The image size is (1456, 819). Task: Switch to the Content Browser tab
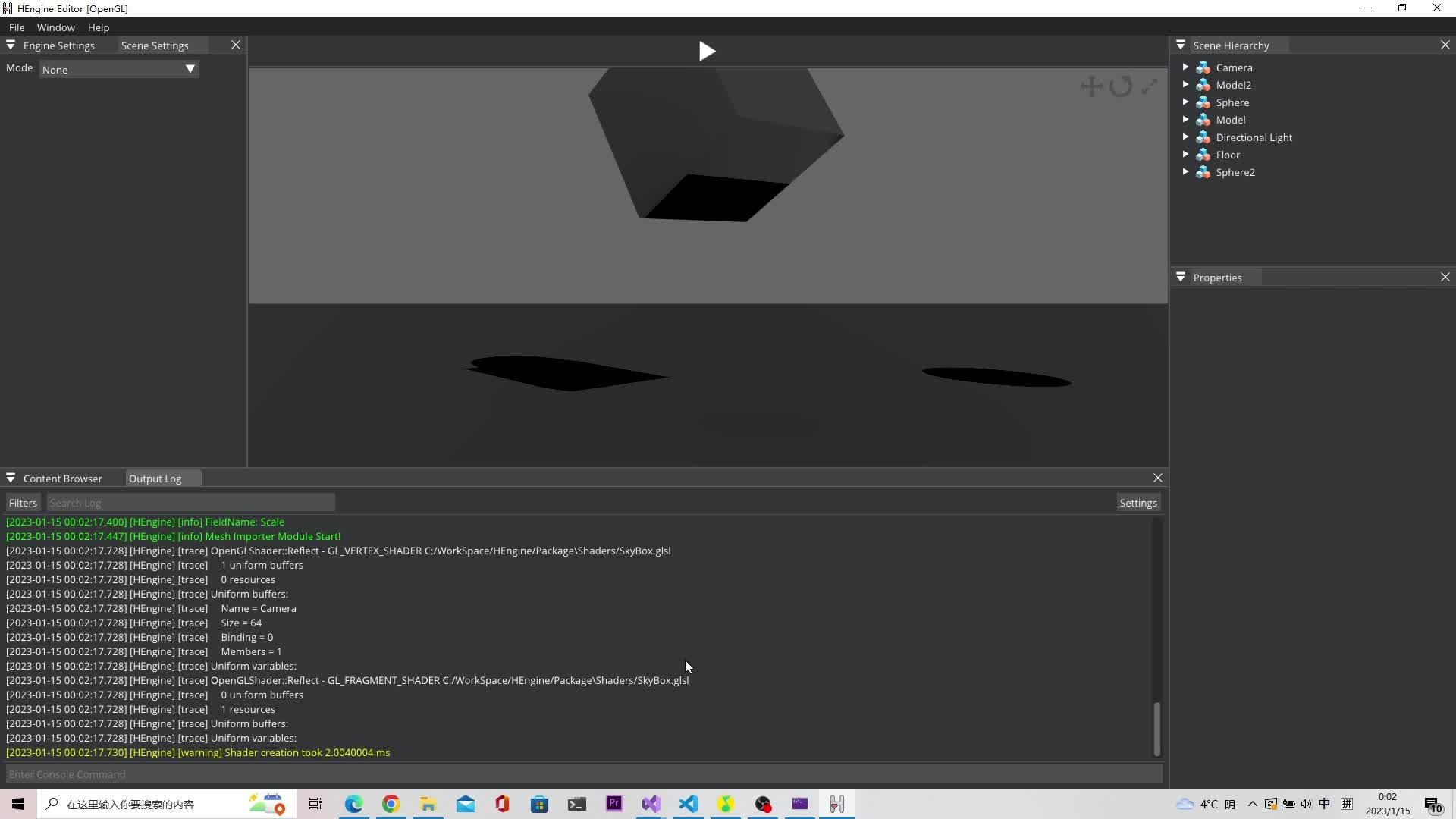tap(62, 479)
